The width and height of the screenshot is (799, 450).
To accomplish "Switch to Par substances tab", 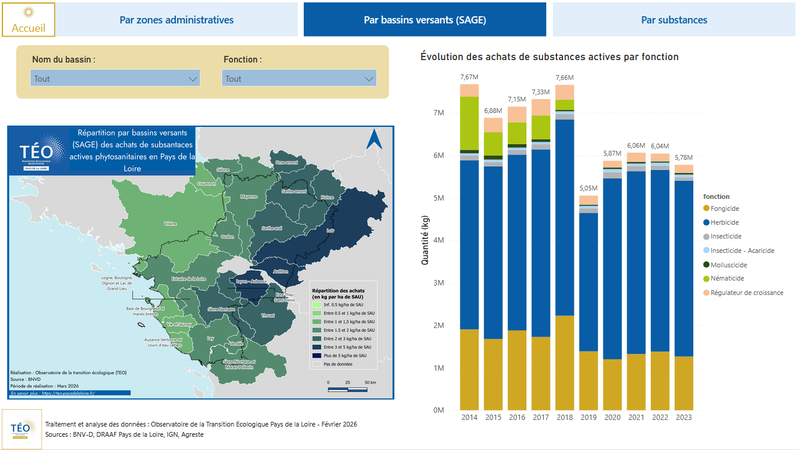I will [674, 20].
